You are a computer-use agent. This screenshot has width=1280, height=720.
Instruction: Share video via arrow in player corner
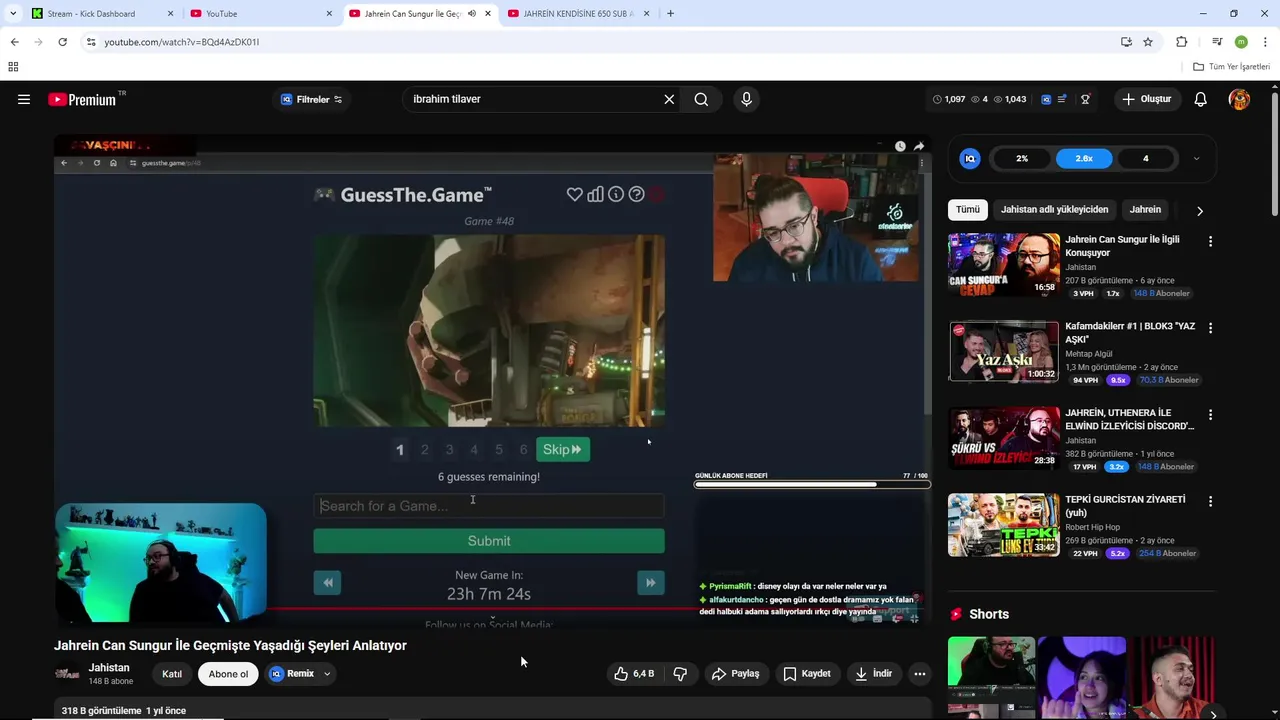(x=919, y=146)
